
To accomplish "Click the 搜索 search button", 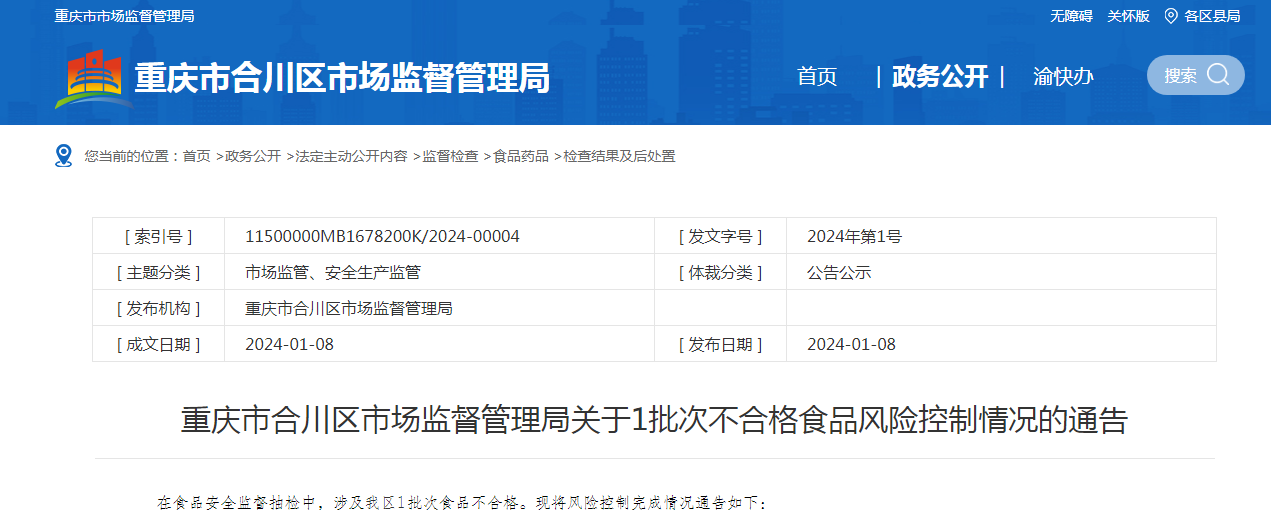I will coord(1196,75).
